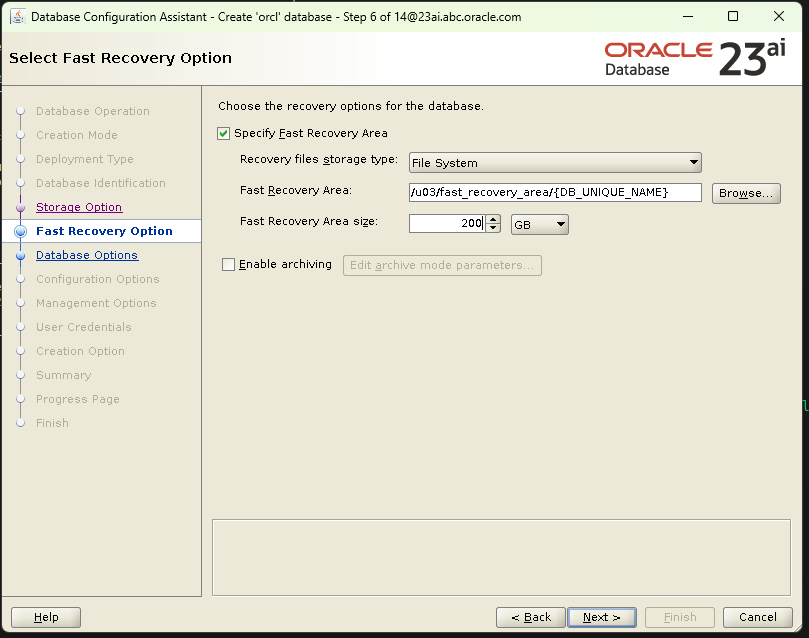Go Back to previous step
Viewport: 809px width, 638px height.
[x=530, y=617]
